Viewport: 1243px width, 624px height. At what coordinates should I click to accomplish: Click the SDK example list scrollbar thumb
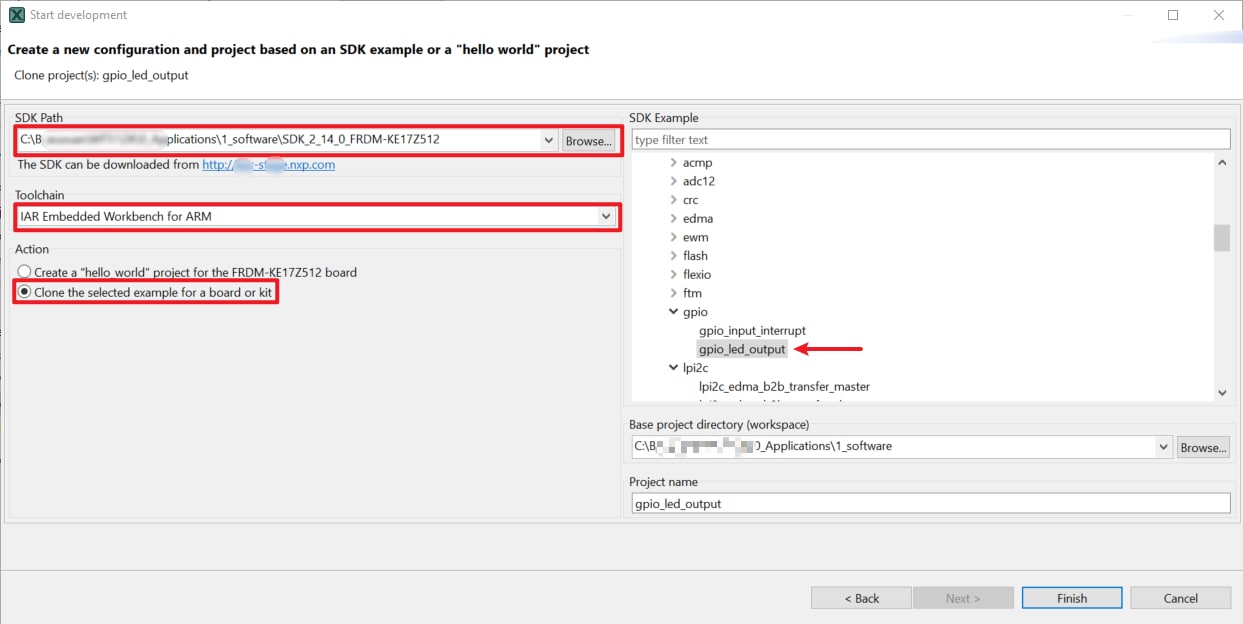pyautogui.click(x=1221, y=238)
